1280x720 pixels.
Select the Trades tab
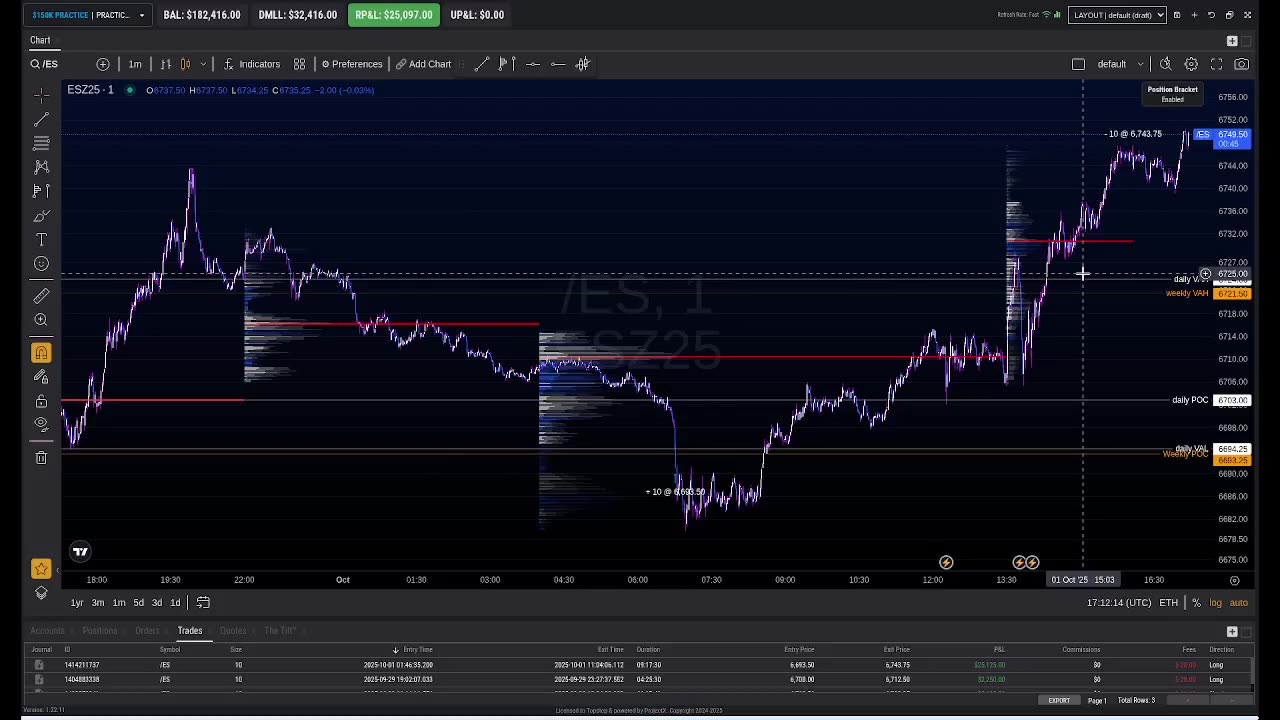coord(190,631)
